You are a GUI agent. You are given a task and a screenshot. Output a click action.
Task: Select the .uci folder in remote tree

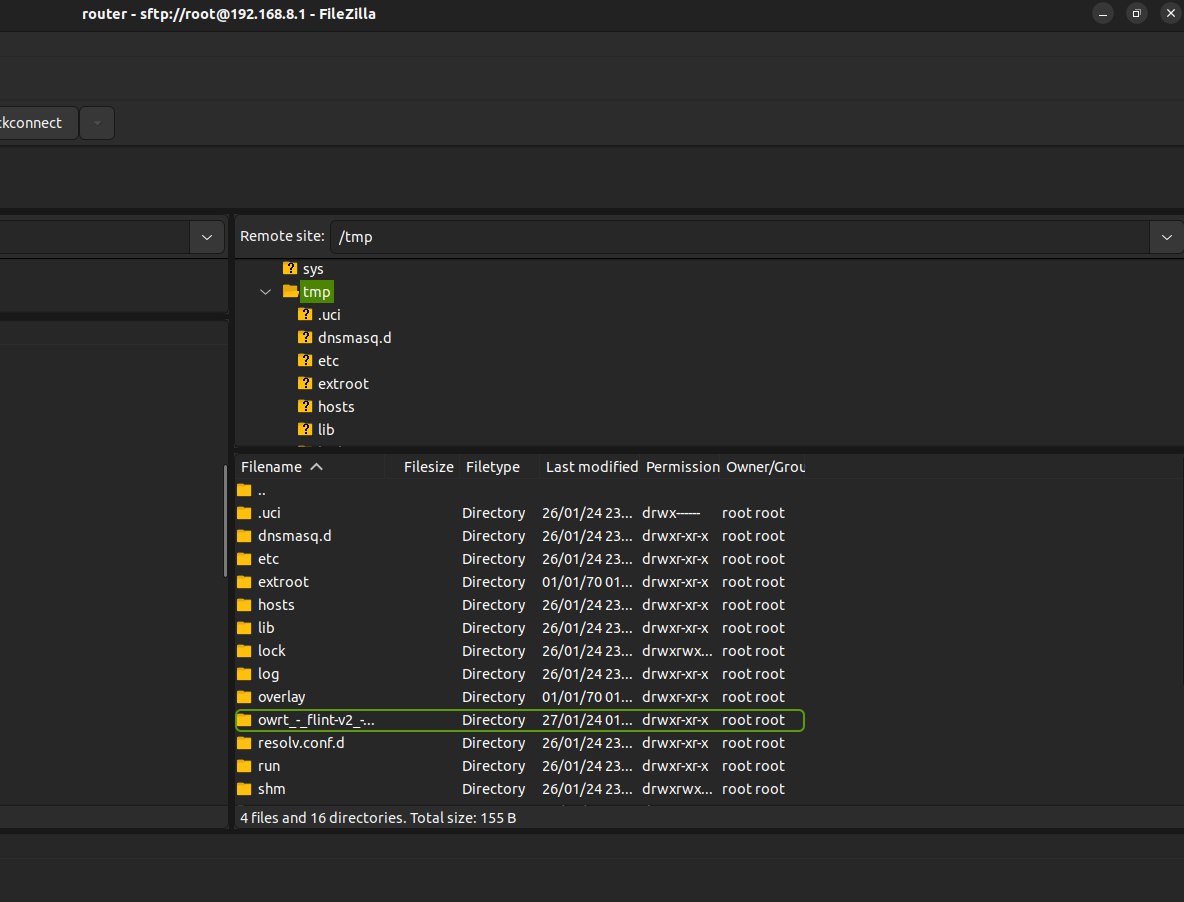(329, 314)
